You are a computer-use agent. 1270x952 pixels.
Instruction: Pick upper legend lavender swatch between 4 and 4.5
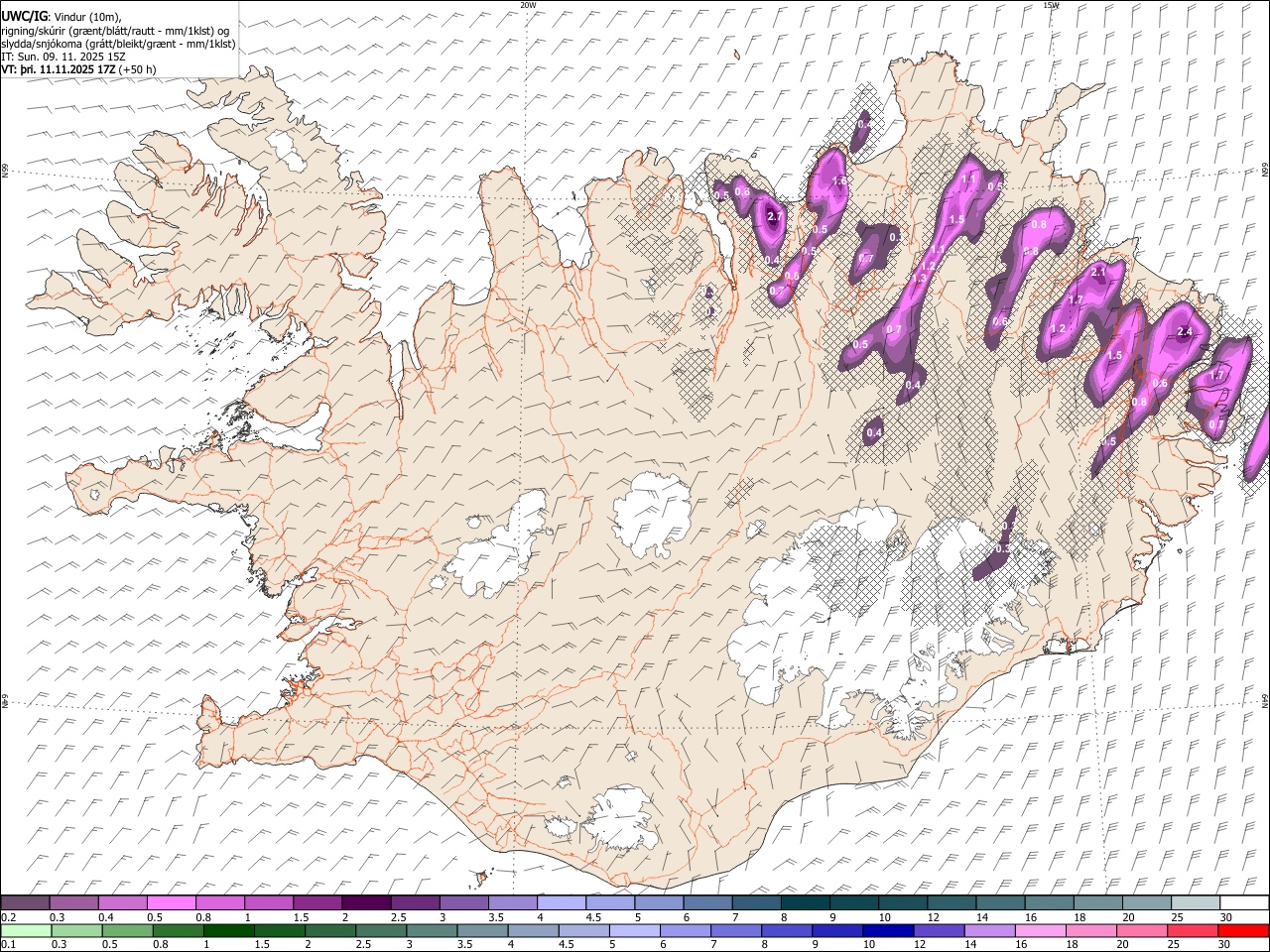coord(561,902)
